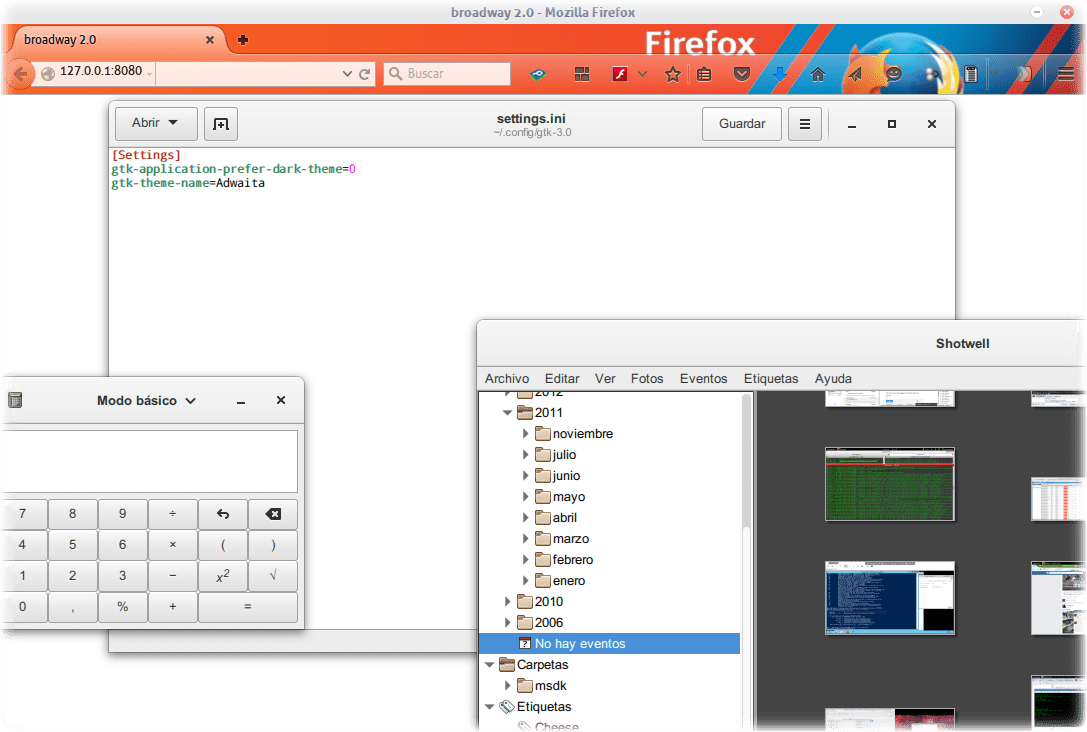Open Firefox downloads arrow
The height and width of the screenshot is (732, 1087).
point(780,74)
